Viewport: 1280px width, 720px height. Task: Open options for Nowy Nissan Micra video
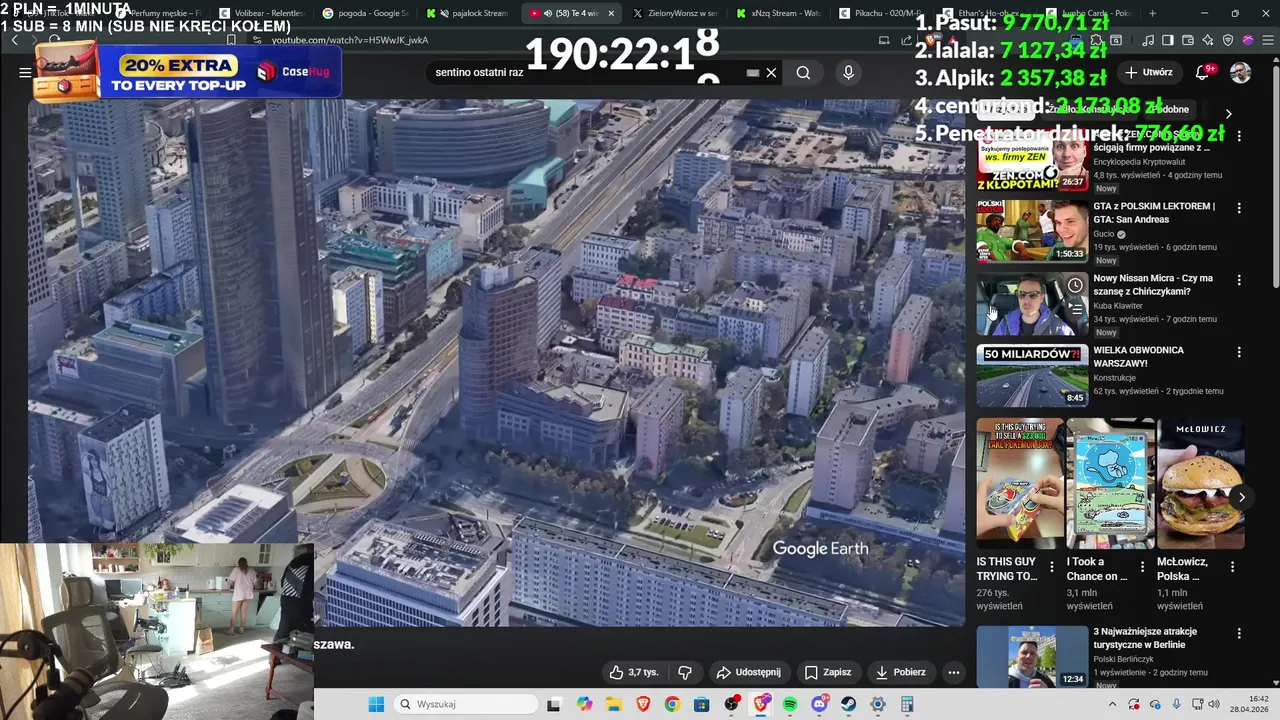point(1239,280)
